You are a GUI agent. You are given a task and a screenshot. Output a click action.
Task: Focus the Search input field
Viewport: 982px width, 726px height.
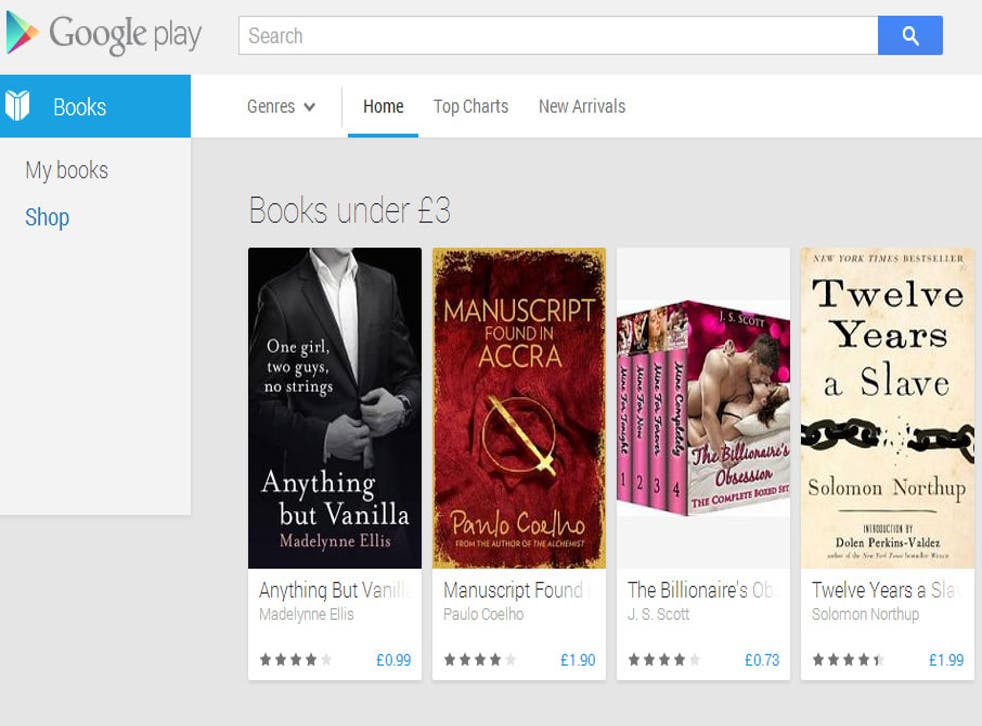click(558, 36)
